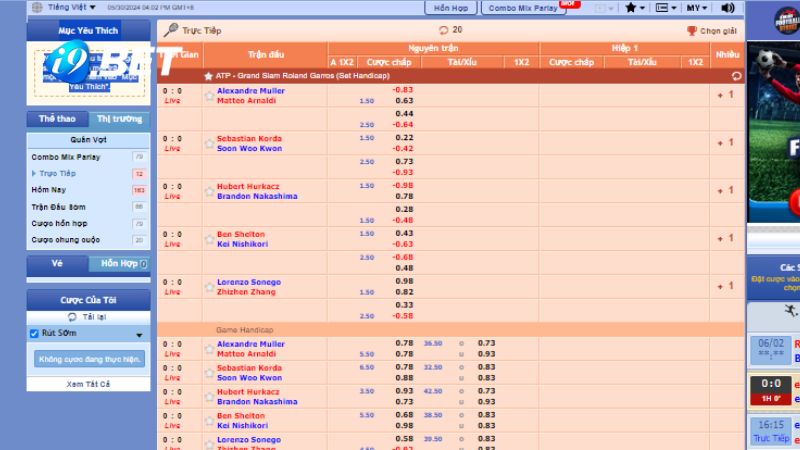Click the Combo Mix Parlay top button

[x=522, y=8]
